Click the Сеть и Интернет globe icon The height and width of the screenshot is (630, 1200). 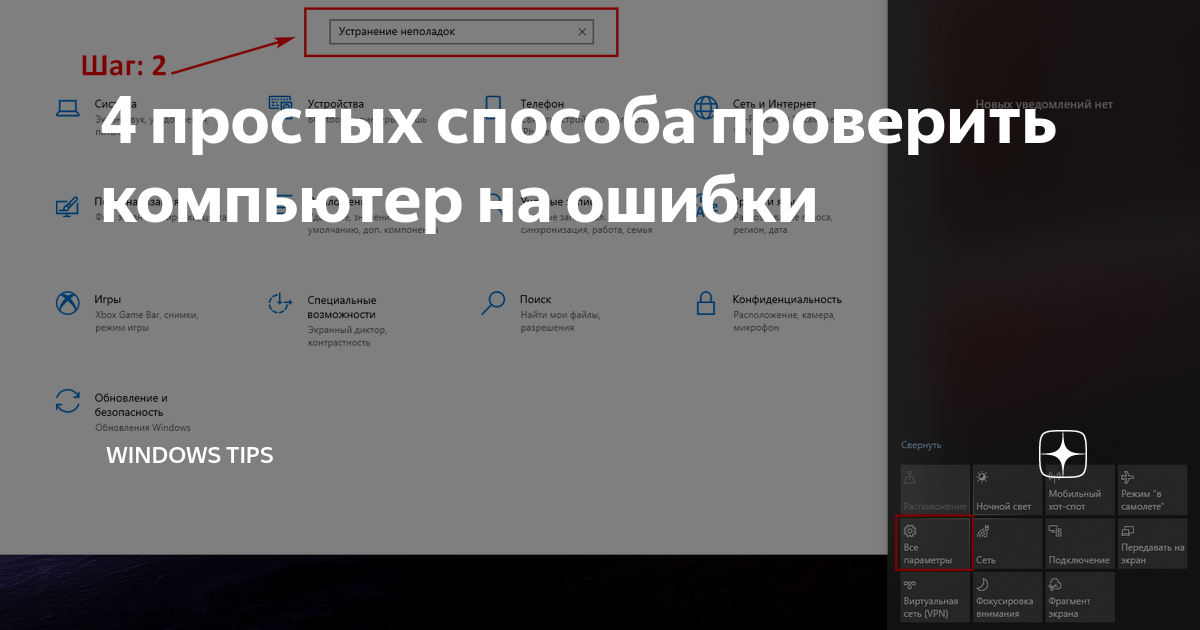coord(705,107)
